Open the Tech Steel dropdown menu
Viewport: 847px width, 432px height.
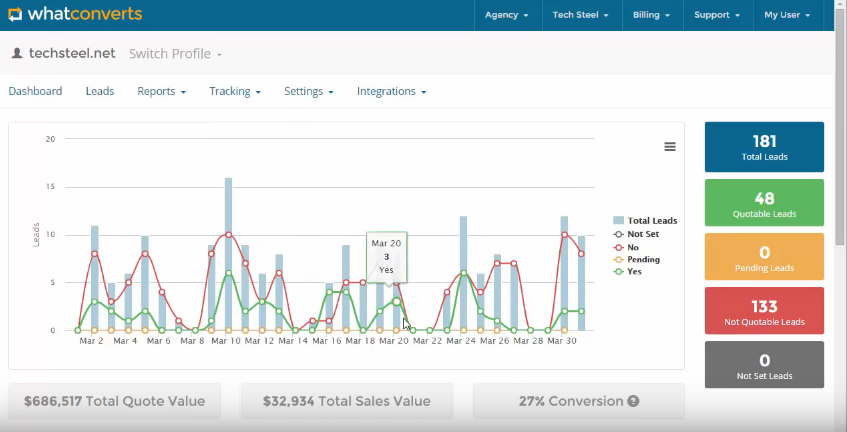581,15
